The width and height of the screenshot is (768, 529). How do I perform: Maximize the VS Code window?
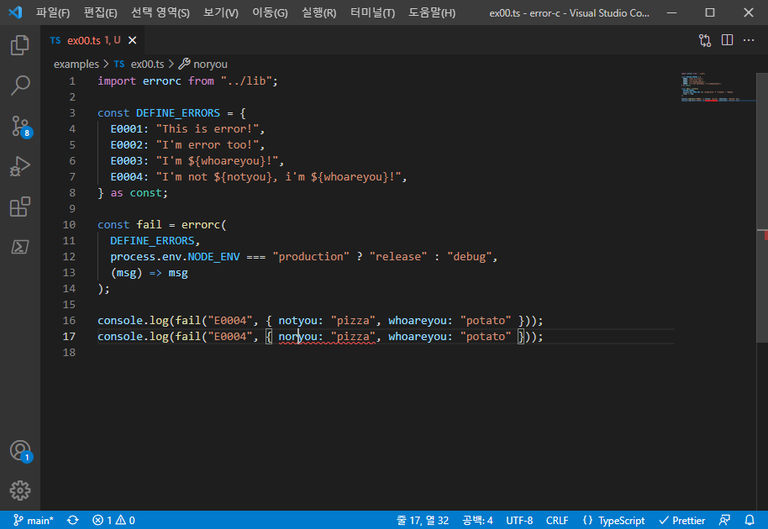pyautogui.click(x=710, y=13)
